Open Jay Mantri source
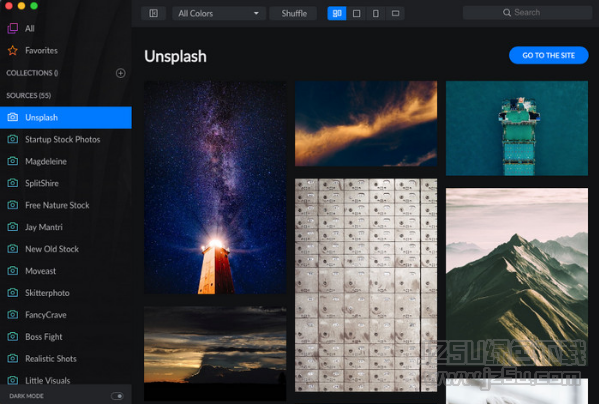 tap(66, 227)
